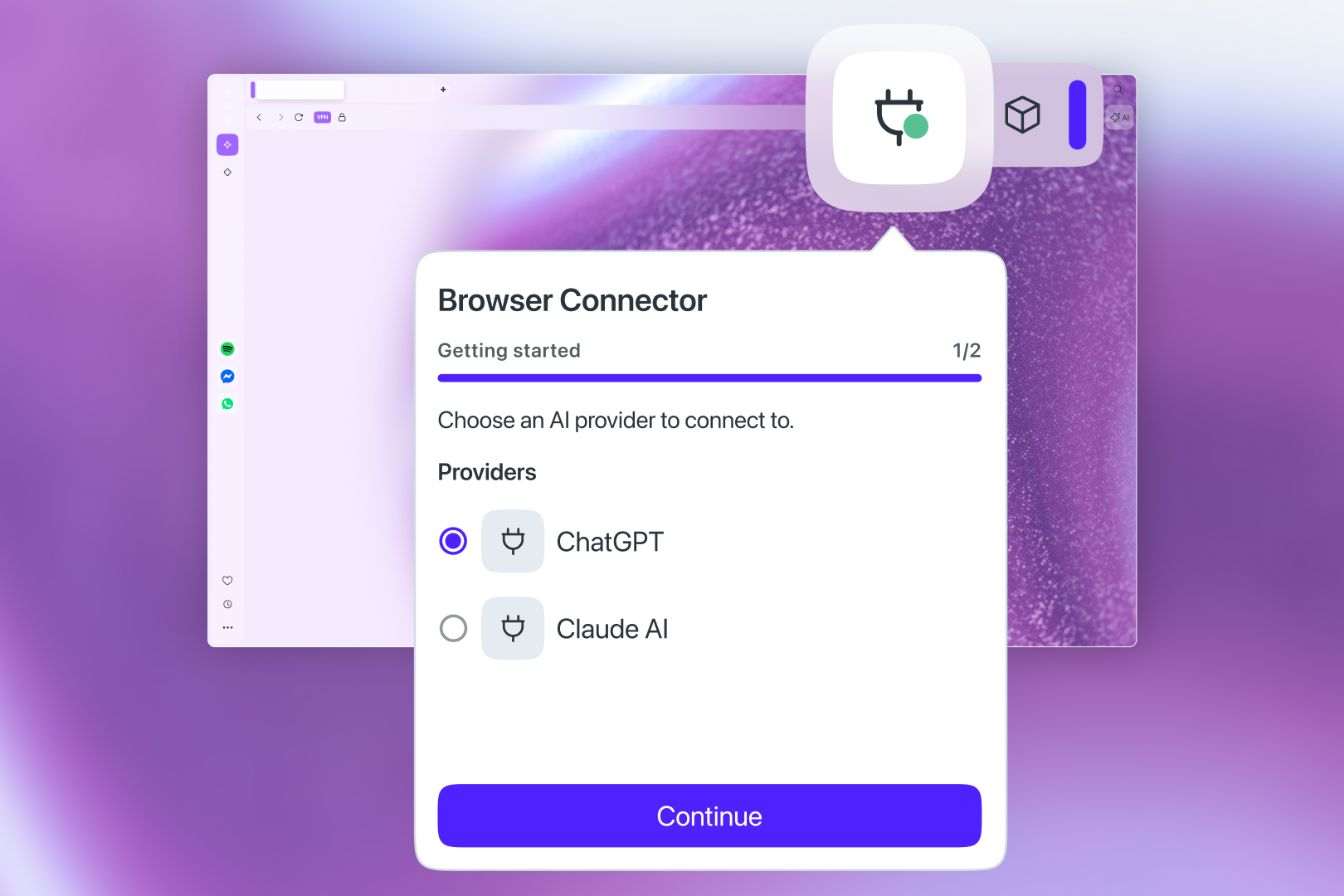Click the AI button in the toolbar

[x=1119, y=117]
